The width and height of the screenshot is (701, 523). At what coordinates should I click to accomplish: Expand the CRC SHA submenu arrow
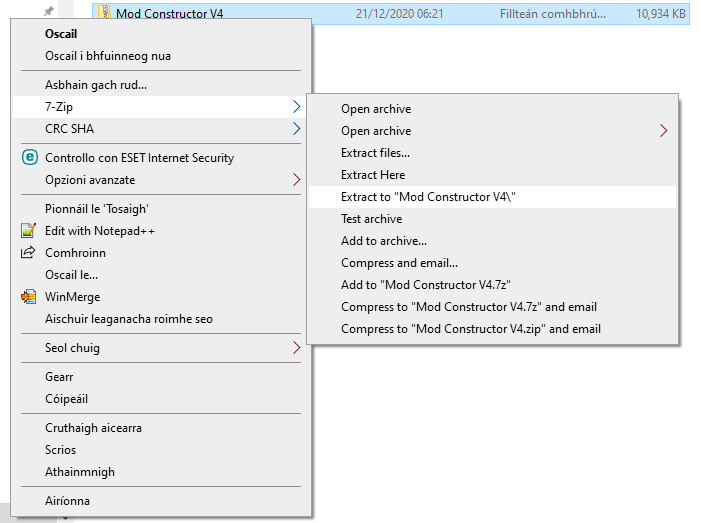pos(296,128)
